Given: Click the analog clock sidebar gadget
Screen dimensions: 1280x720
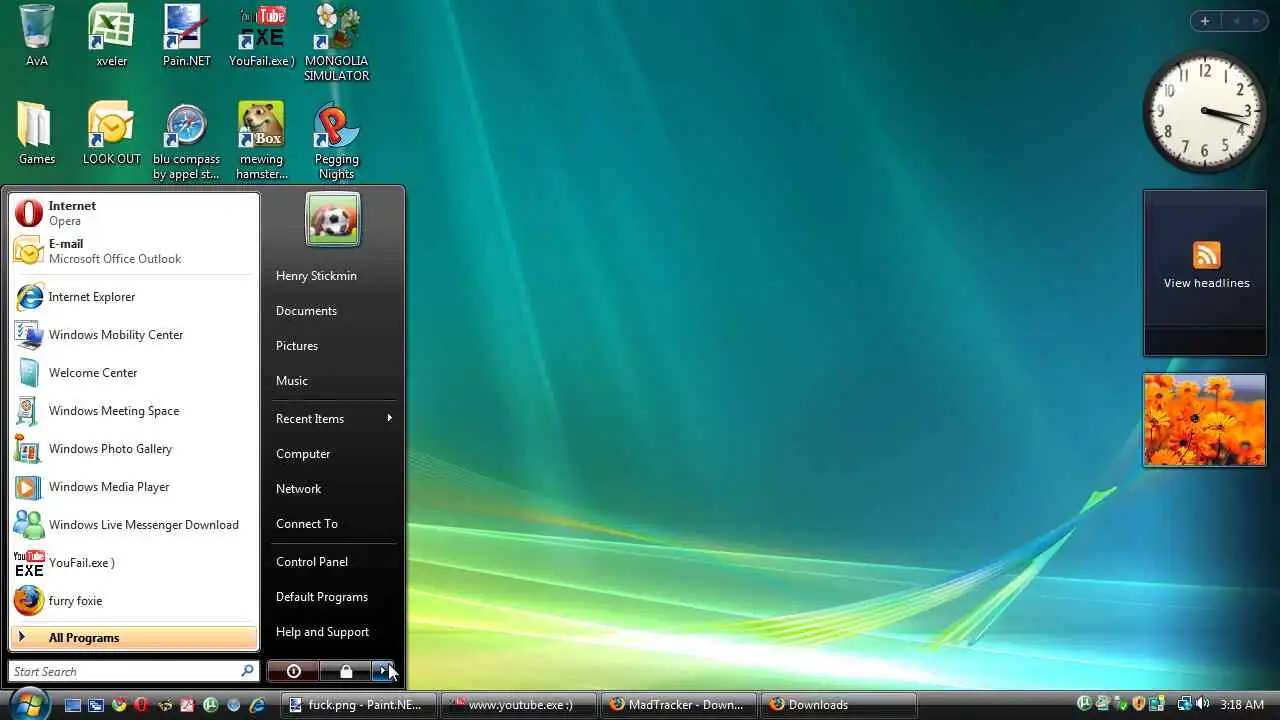Looking at the screenshot, I should [1205, 111].
